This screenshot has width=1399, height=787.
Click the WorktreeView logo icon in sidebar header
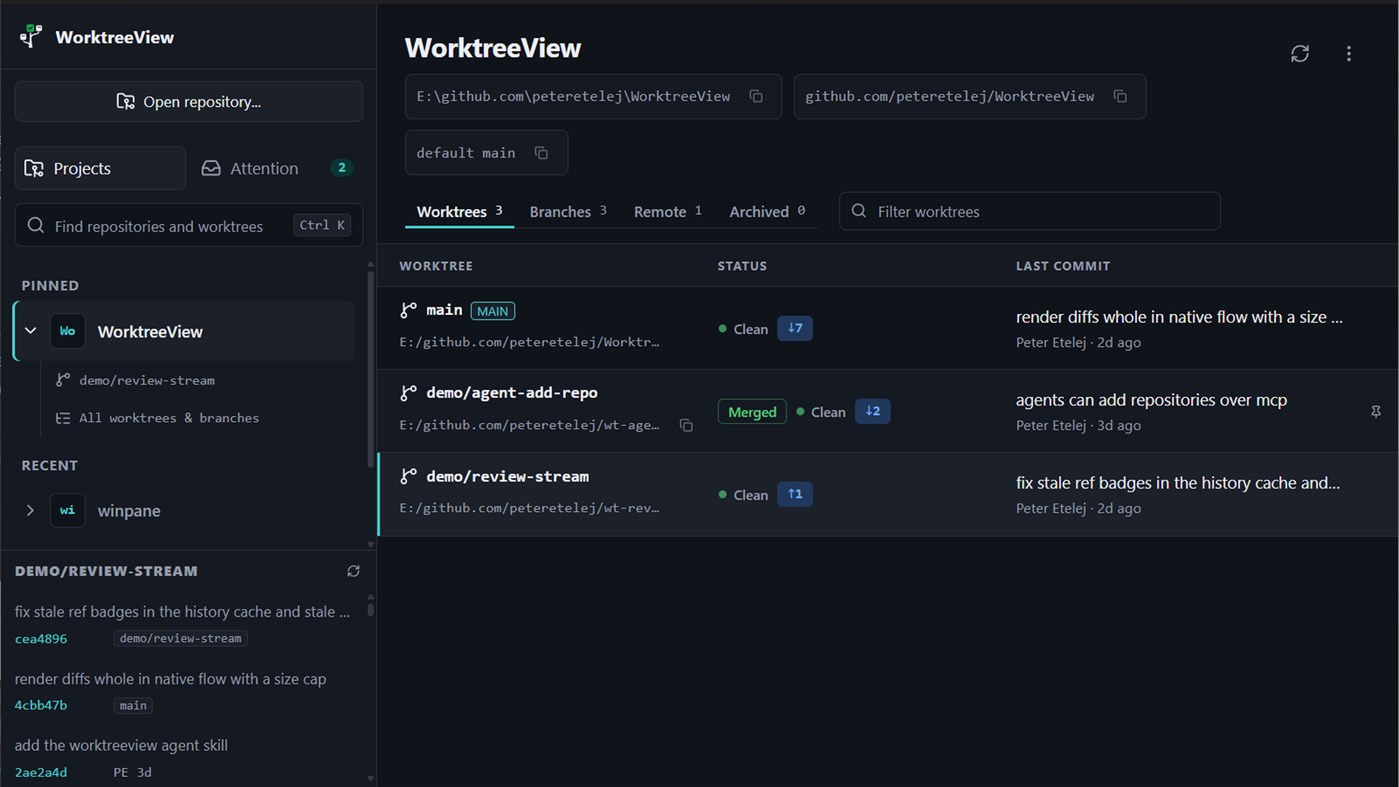tap(31, 37)
